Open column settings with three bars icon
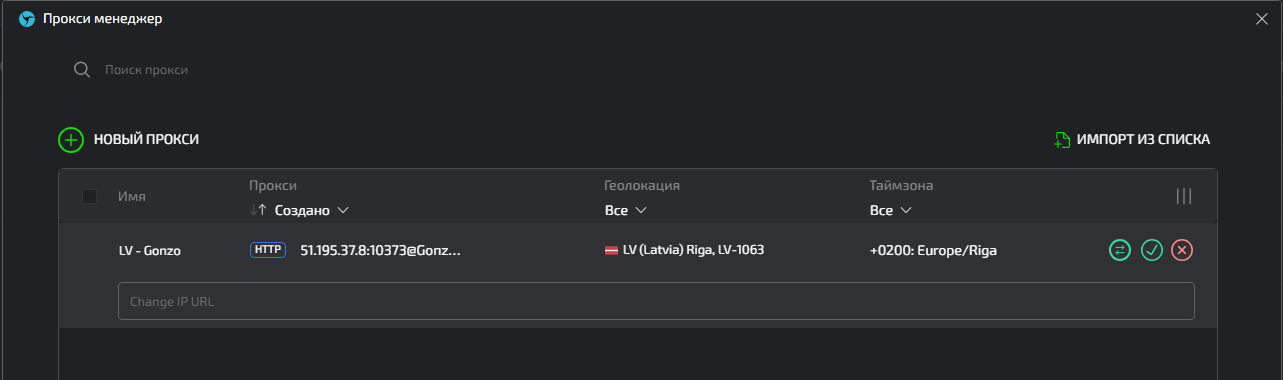Viewport: 1283px width, 380px height. [1184, 196]
